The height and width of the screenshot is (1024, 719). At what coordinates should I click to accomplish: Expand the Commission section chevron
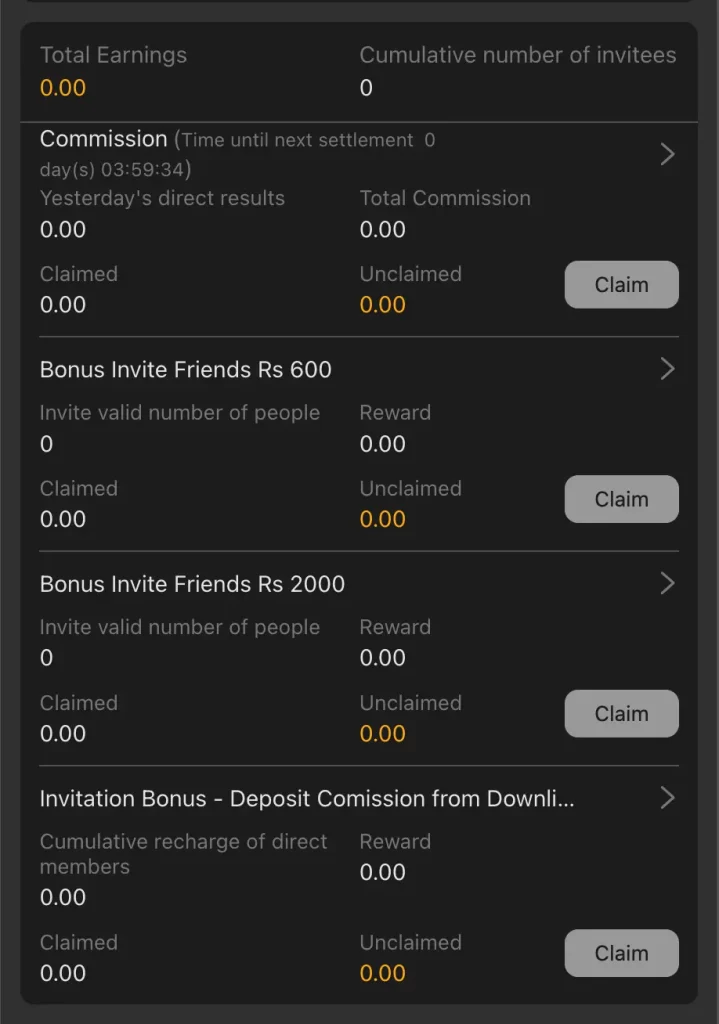(x=667, y=154)
